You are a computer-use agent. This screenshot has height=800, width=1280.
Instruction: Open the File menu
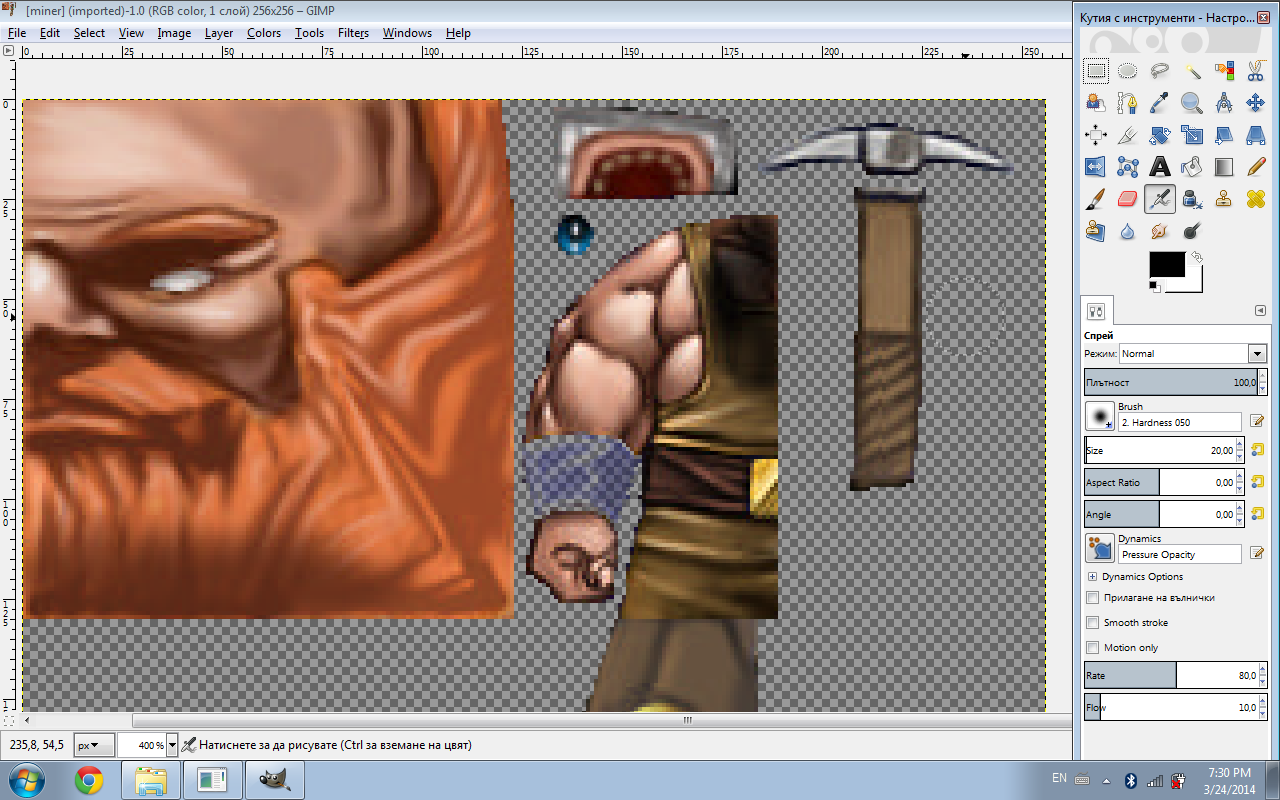(x=17, y=33)
